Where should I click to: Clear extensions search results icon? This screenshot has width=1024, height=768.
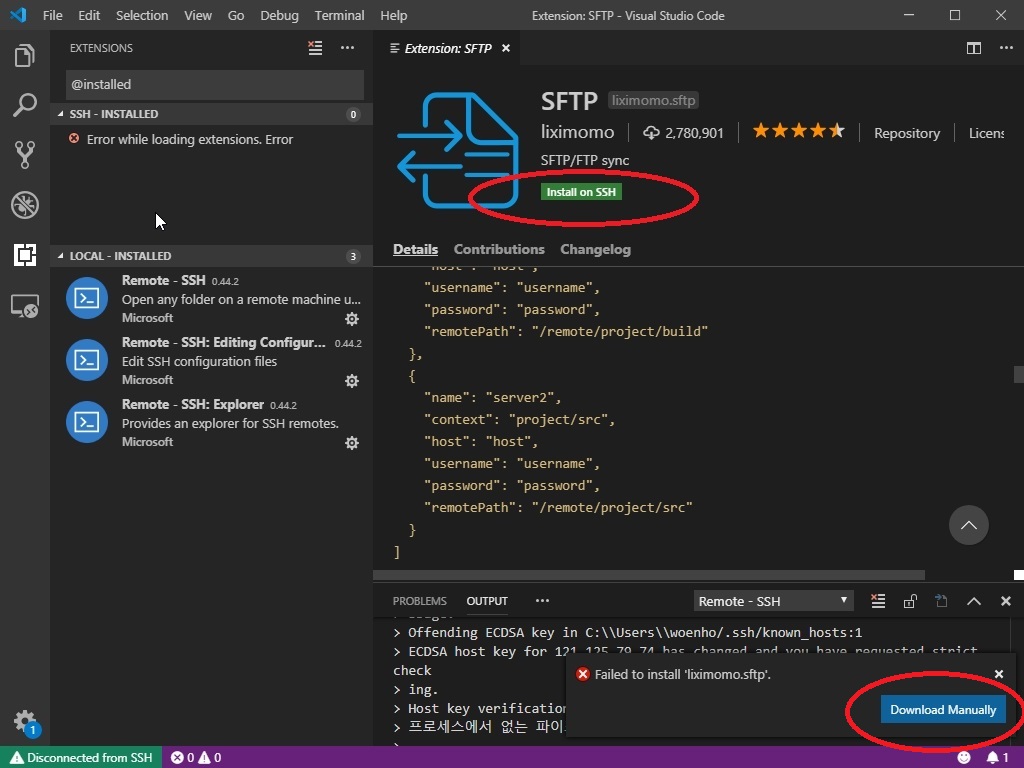(315, 48)
